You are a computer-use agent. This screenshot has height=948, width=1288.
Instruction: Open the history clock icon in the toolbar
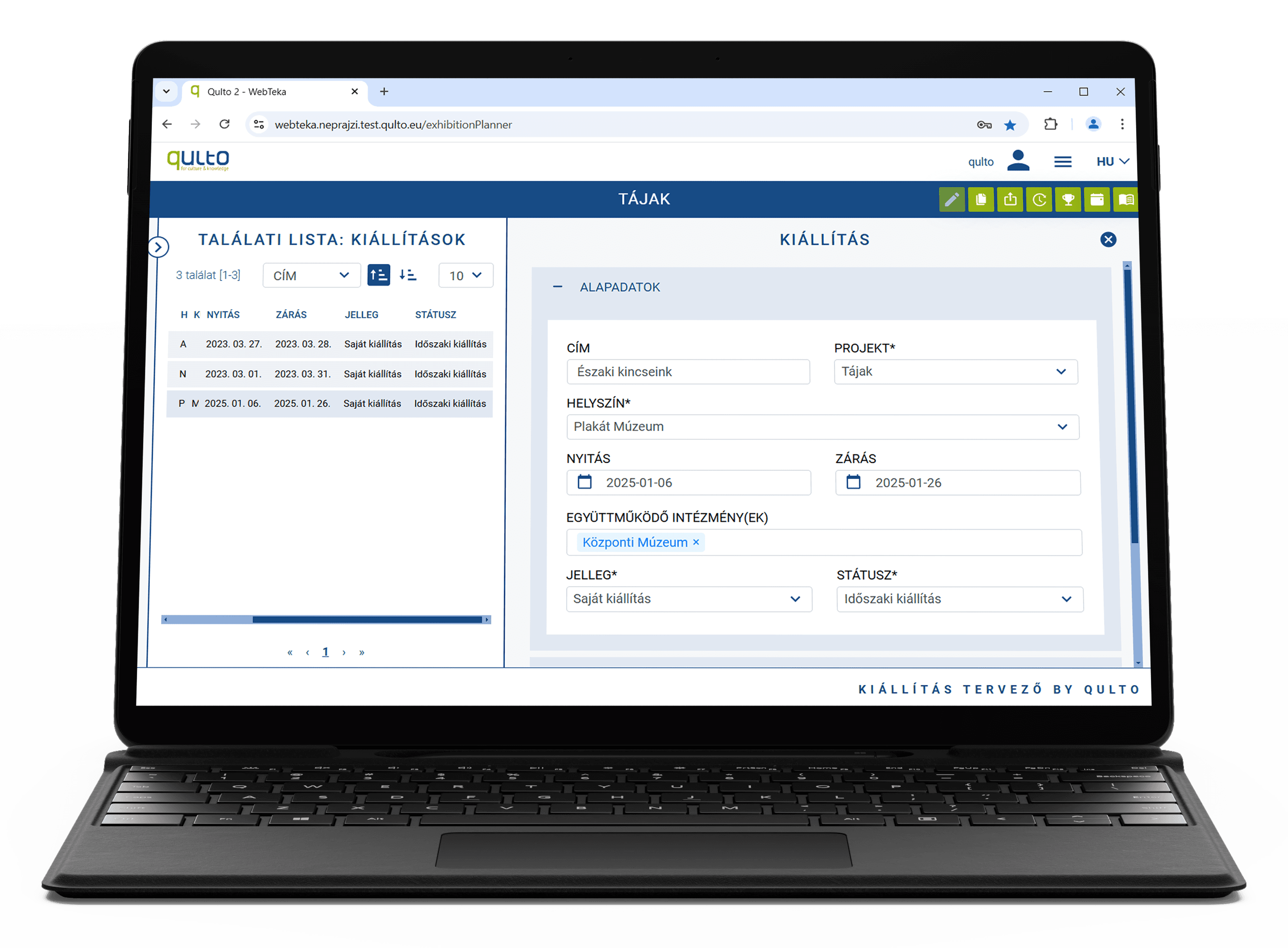pyautogui.click(x=1039, y=200)
